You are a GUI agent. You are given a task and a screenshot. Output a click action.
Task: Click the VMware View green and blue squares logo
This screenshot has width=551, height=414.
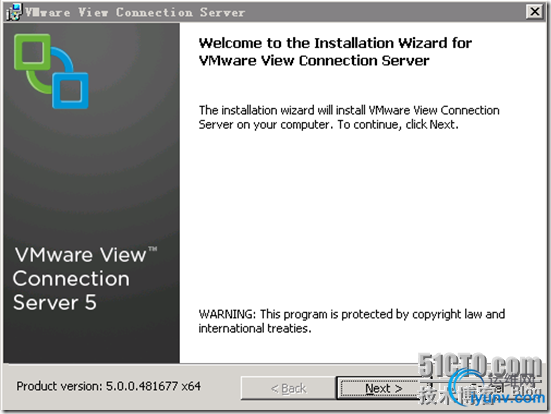tap(51, 71)
